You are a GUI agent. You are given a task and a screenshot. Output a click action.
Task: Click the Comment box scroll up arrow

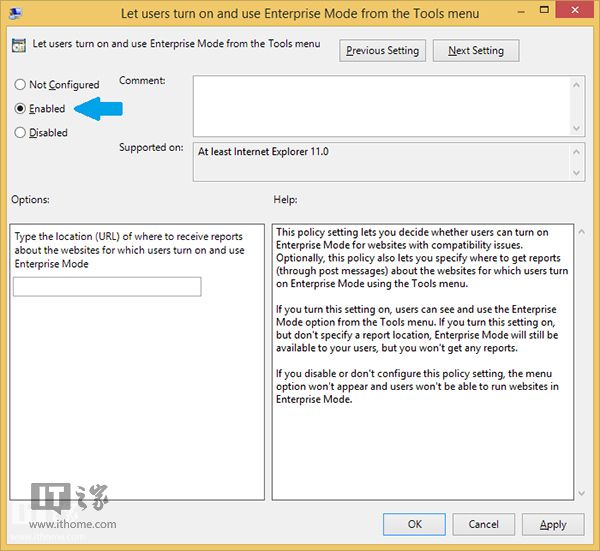(577, 84)
